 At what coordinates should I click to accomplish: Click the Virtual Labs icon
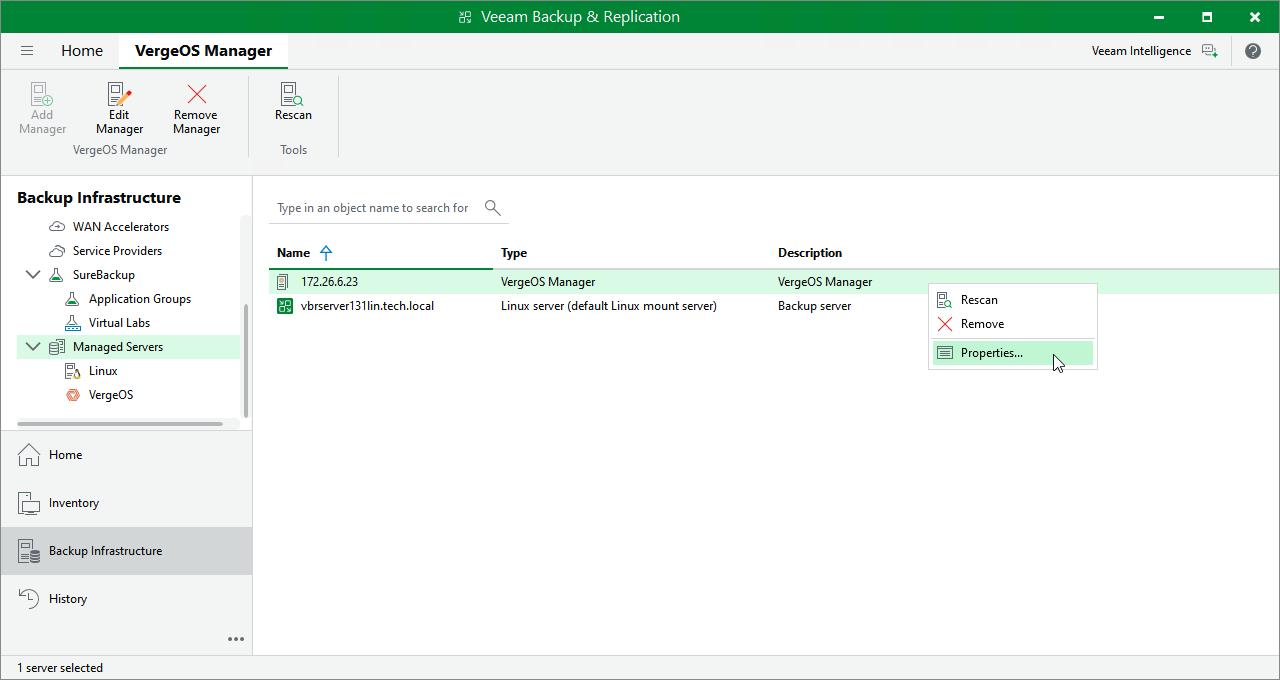click(72, 323)
